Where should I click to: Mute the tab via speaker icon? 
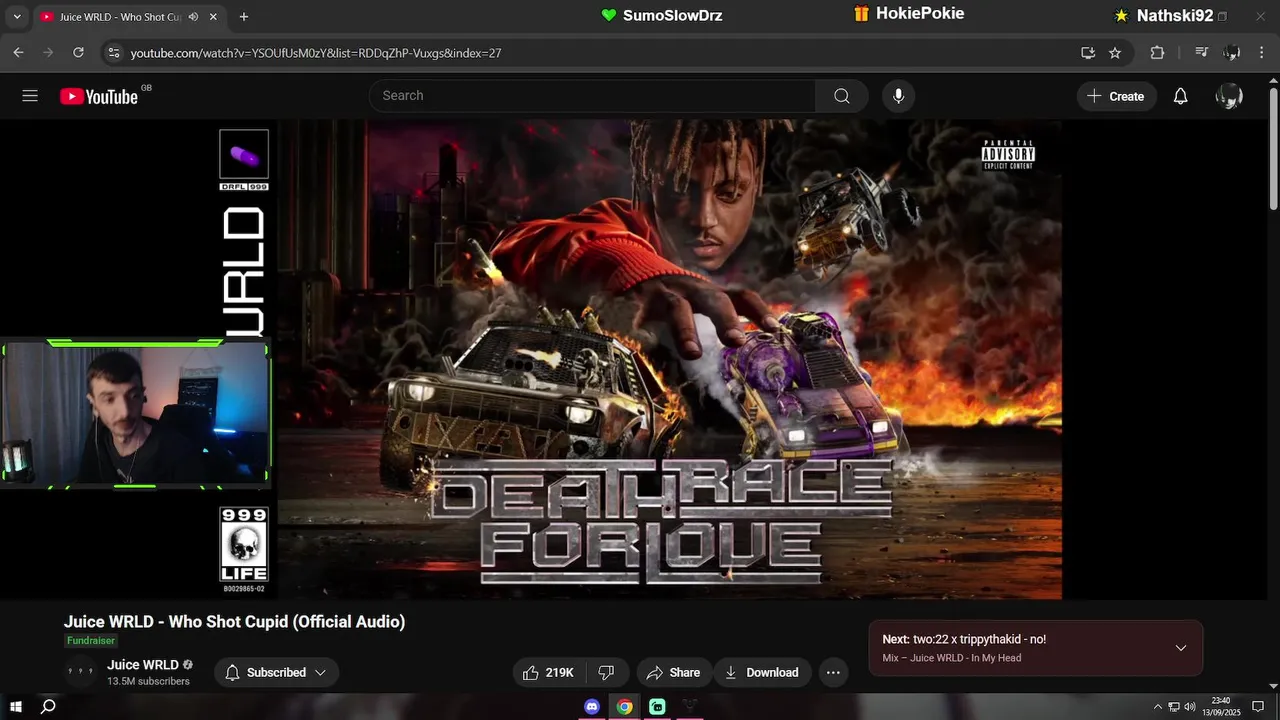coord(193,17)
